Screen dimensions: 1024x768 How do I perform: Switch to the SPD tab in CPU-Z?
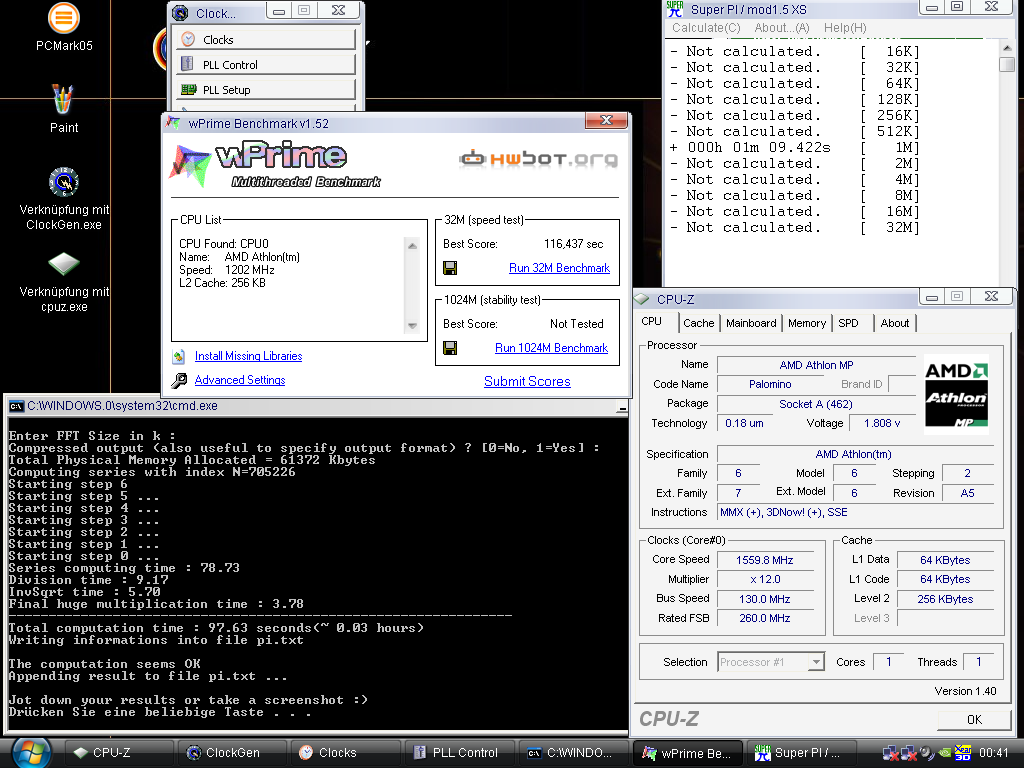(848, 323)
